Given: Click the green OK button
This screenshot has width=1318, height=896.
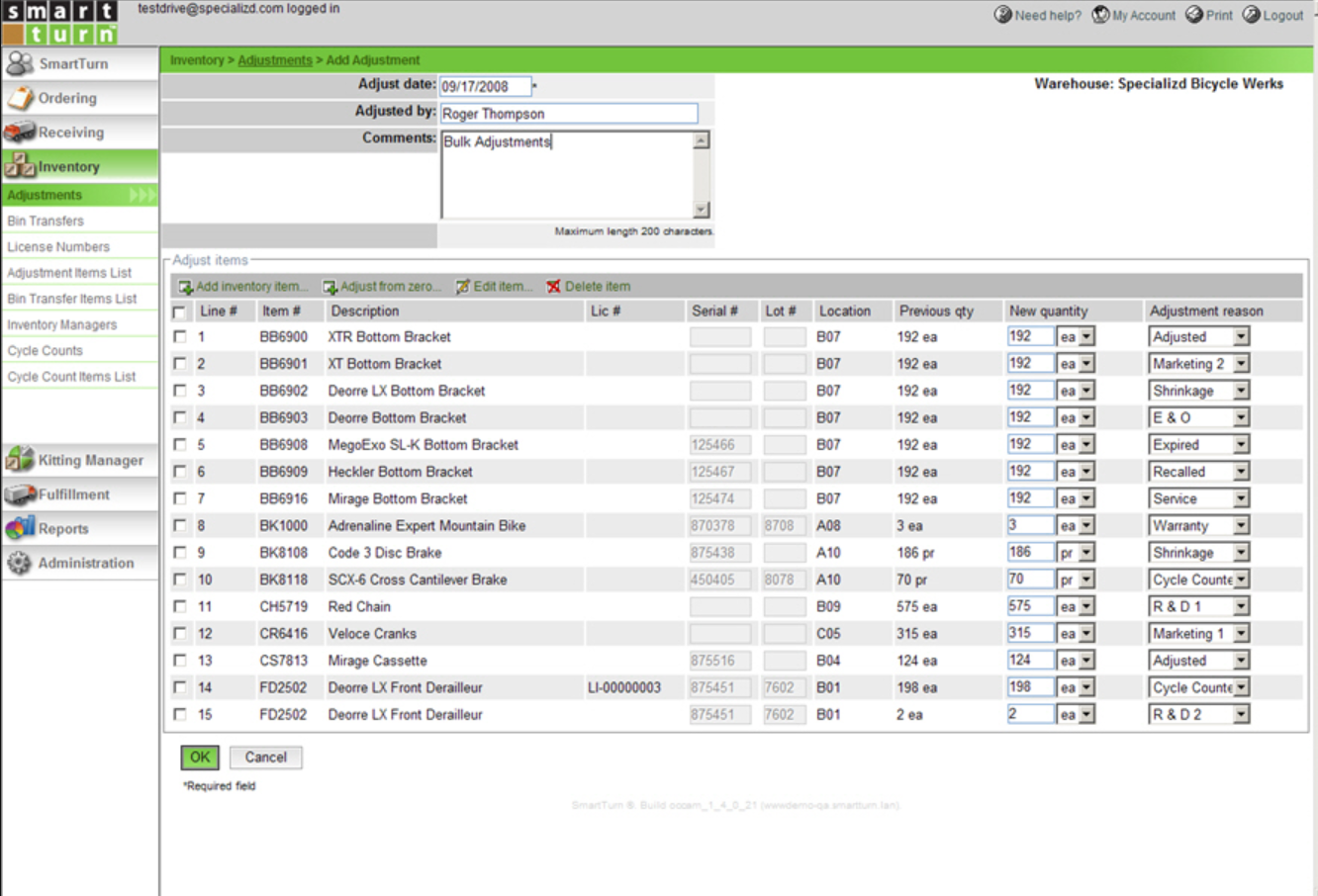Looking at the screenshot, I should tap(200, 758).
